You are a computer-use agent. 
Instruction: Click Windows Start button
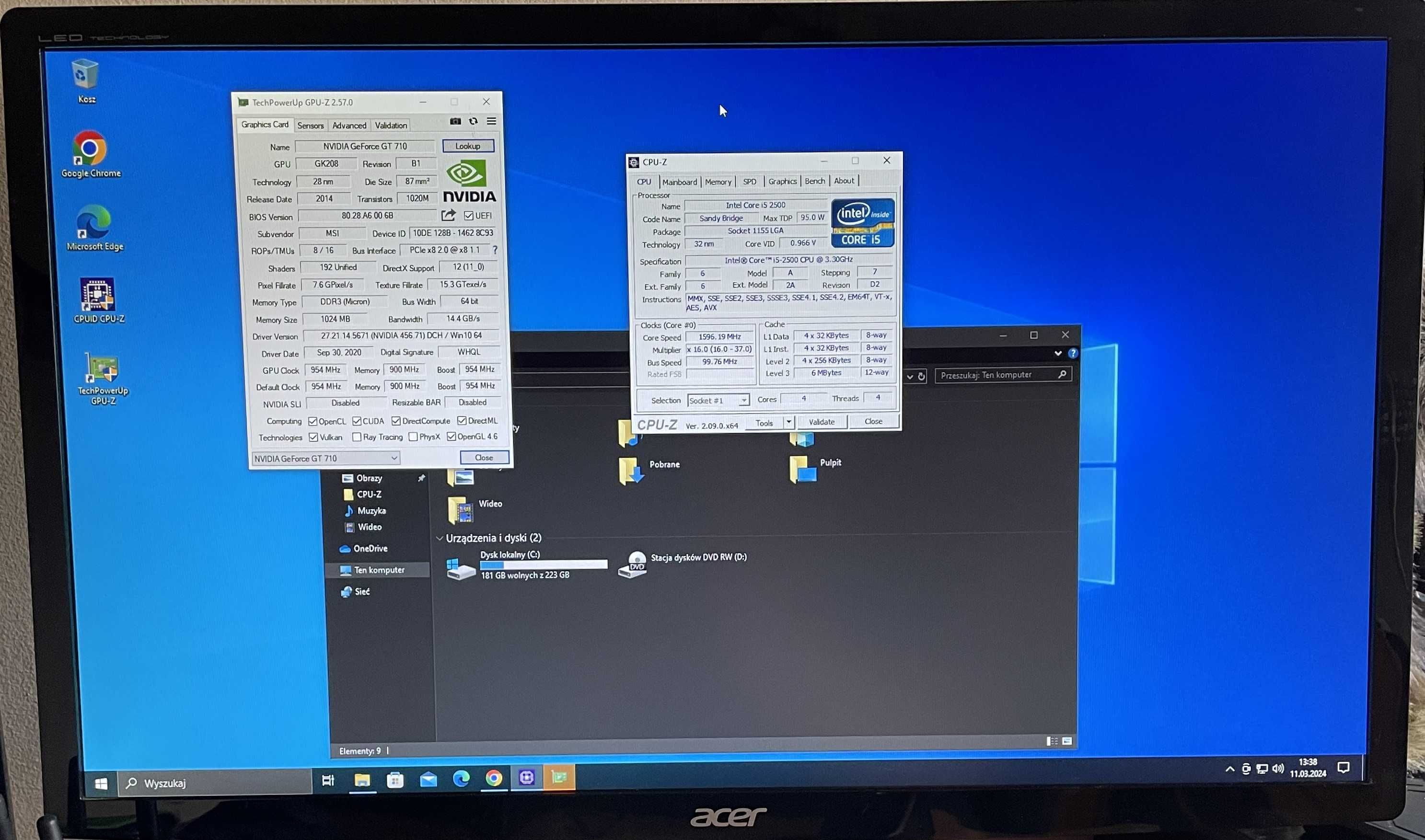click(101, 783)
